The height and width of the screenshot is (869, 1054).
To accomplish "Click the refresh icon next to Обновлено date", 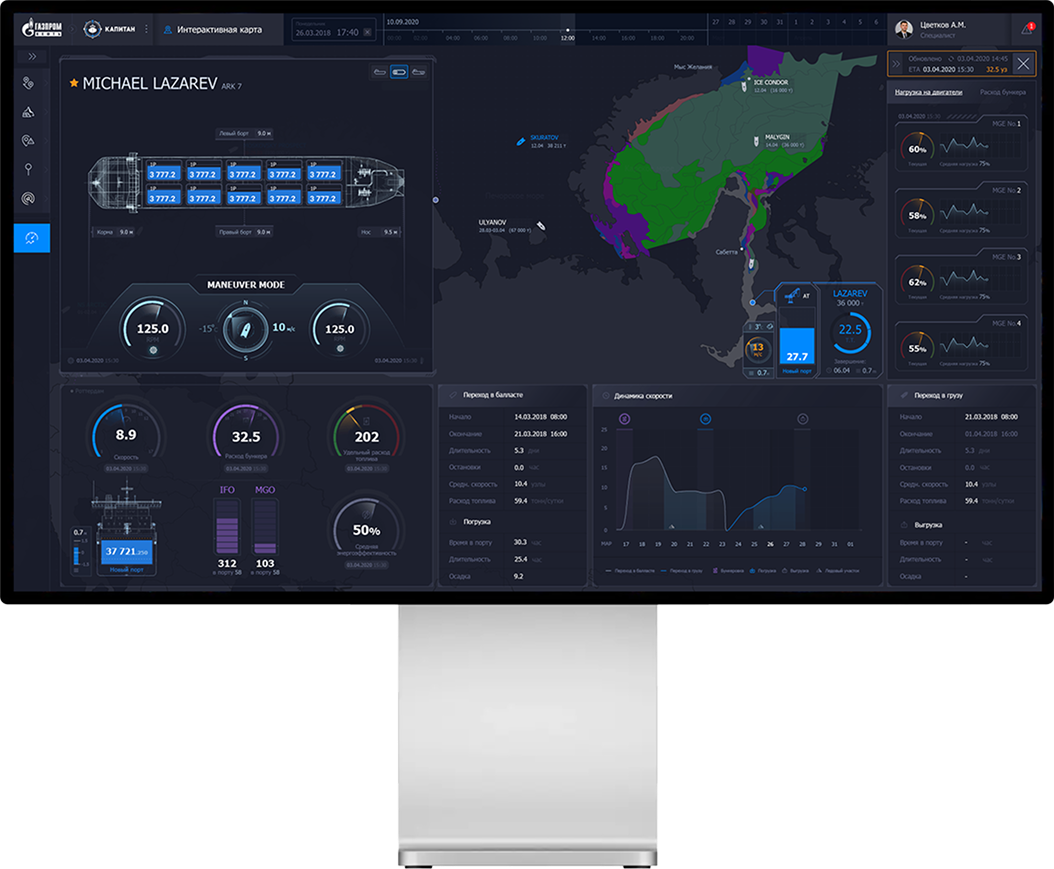I will pyautogui.click(x=951, y=59).
